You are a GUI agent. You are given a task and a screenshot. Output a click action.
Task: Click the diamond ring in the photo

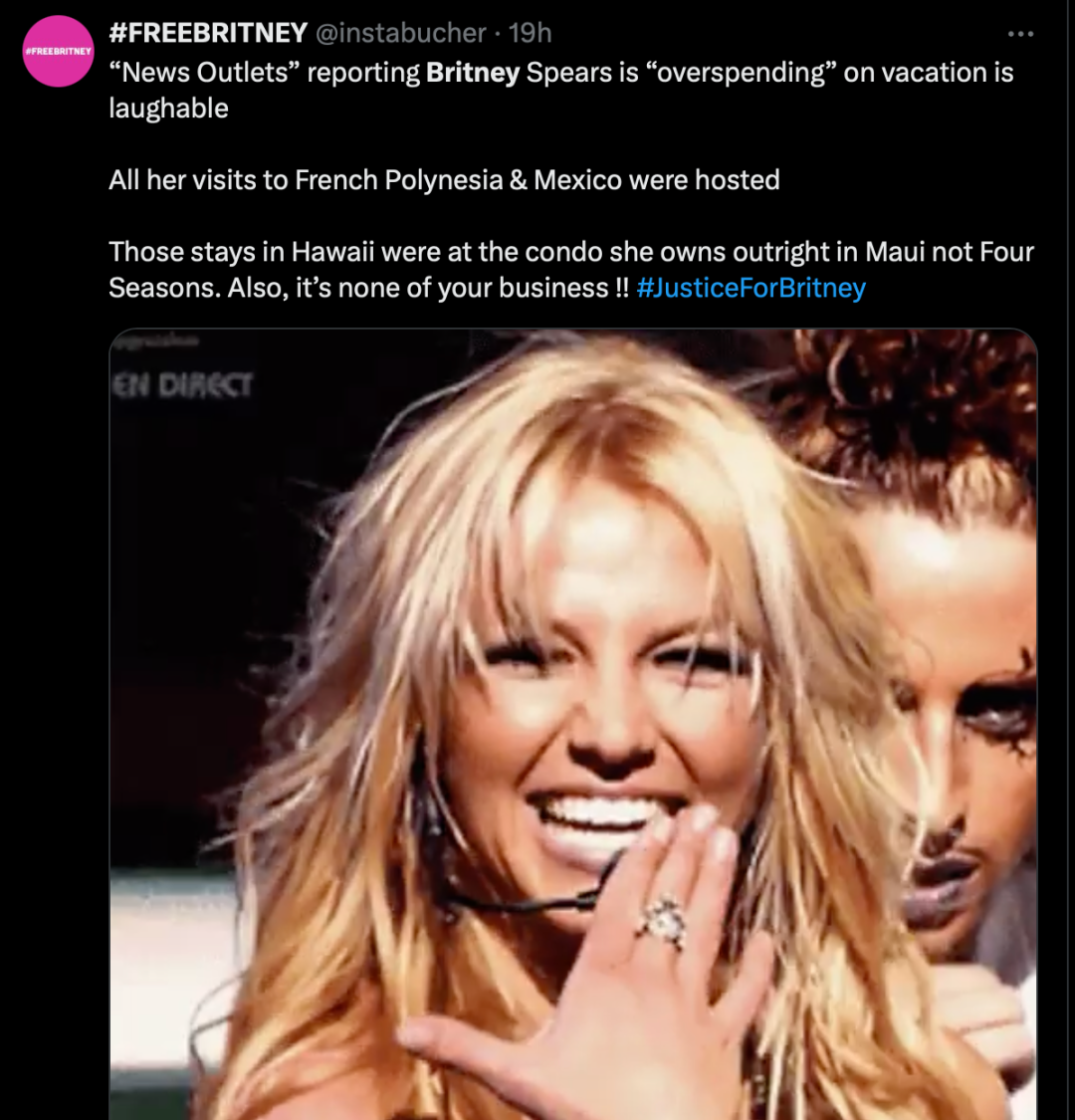(664, 922)
